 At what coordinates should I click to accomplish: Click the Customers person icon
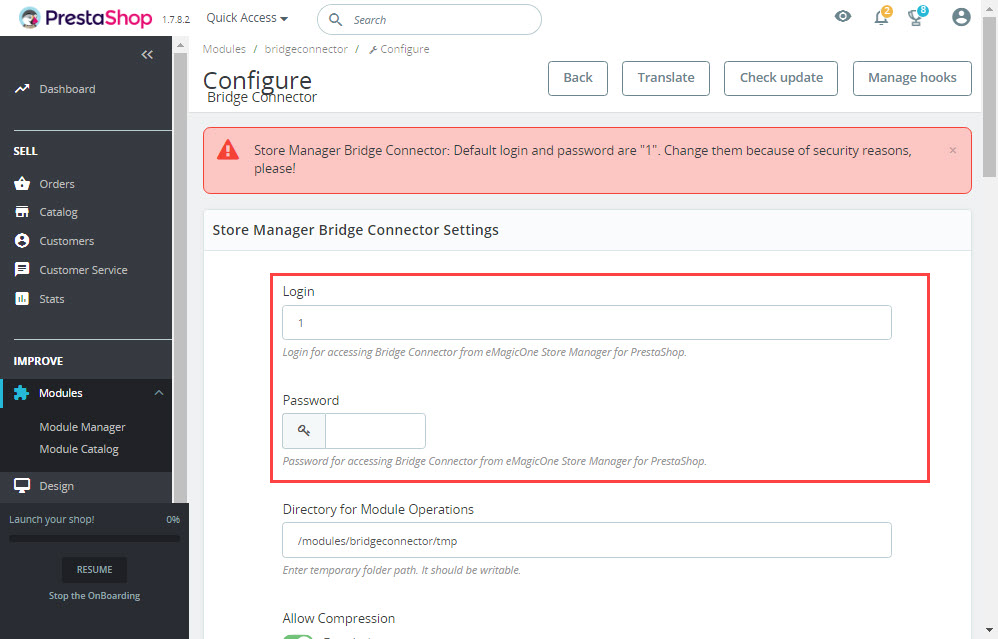[22, 241]
